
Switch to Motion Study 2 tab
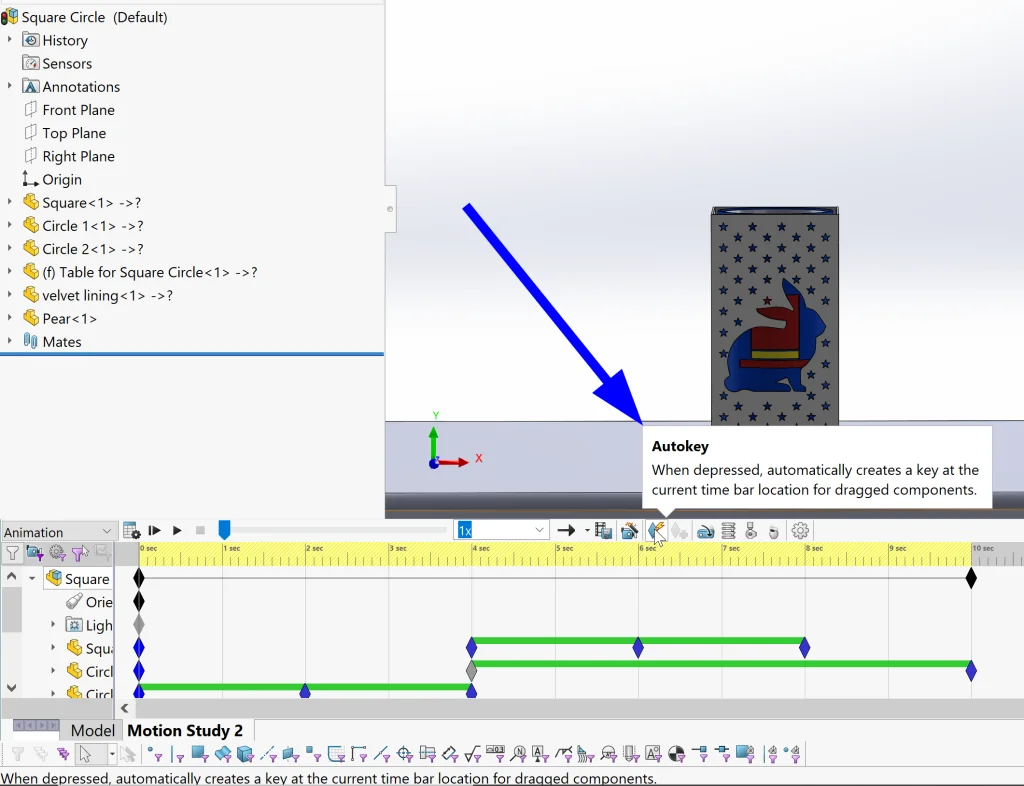[185, 731]
